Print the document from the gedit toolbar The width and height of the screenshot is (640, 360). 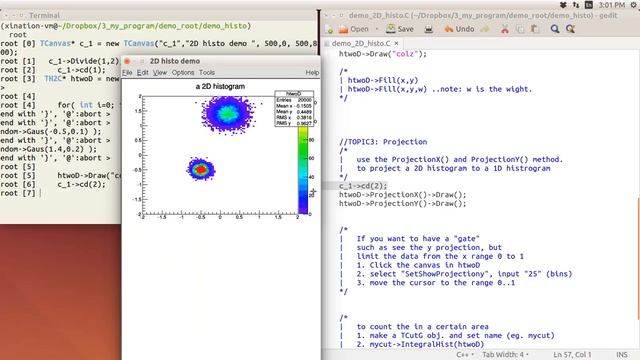[429, 29]
